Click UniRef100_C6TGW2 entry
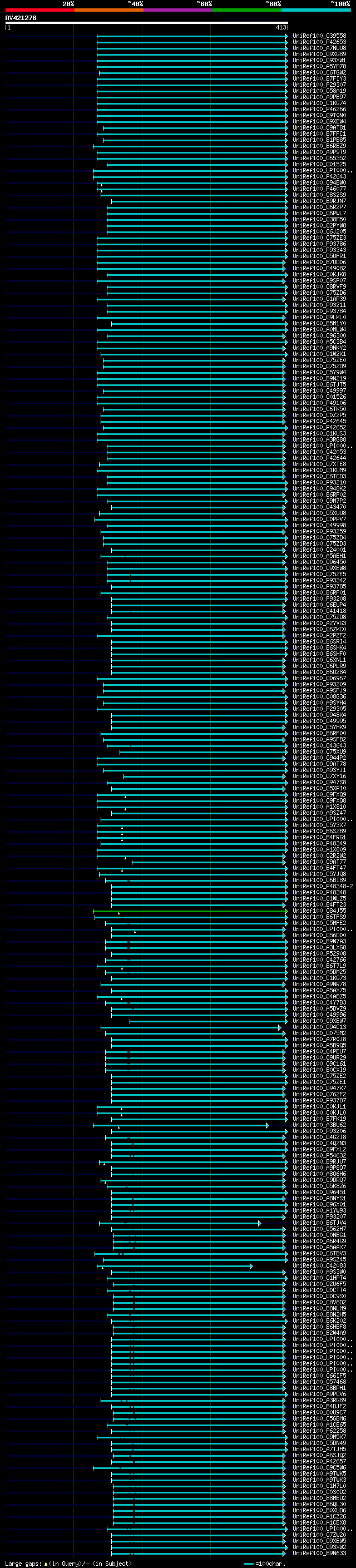The width and height of the screenshot is (356, 1568). 319,72
